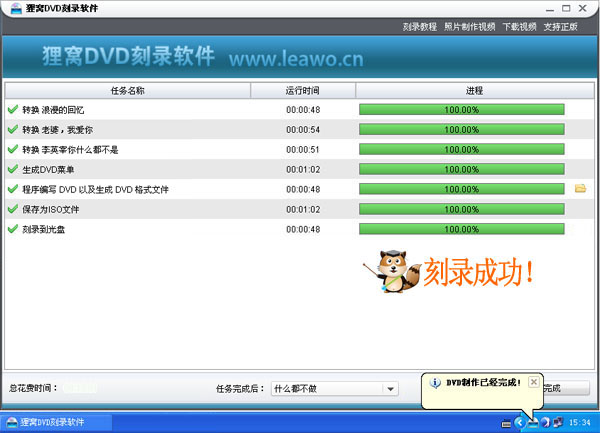Click the raccoon mascot image
This screenshot has height=433, width=600.
(391, 271)
